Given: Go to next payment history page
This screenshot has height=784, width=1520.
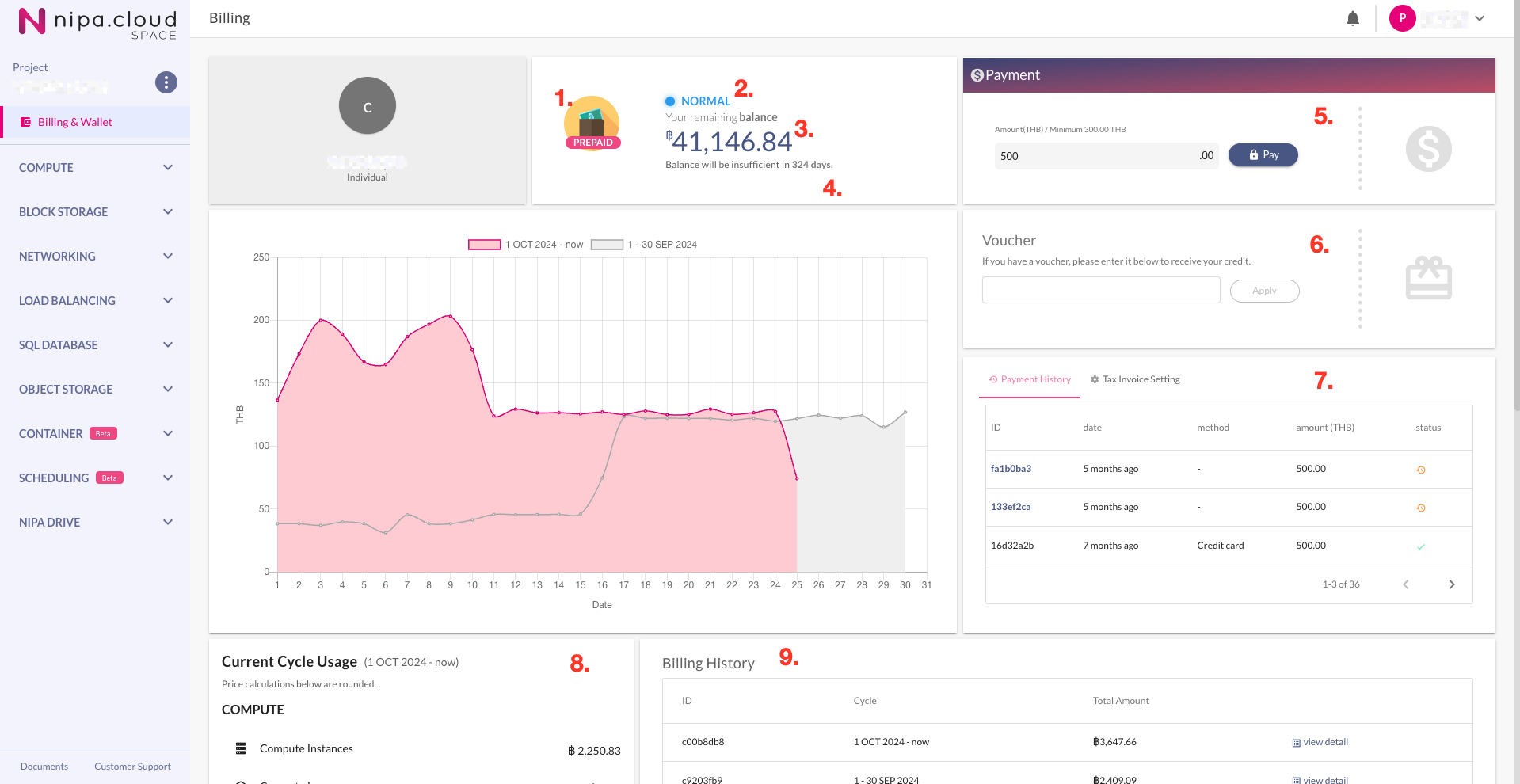Looking at the screenshot, I should pyautogui.click(x=1452, y=584).
